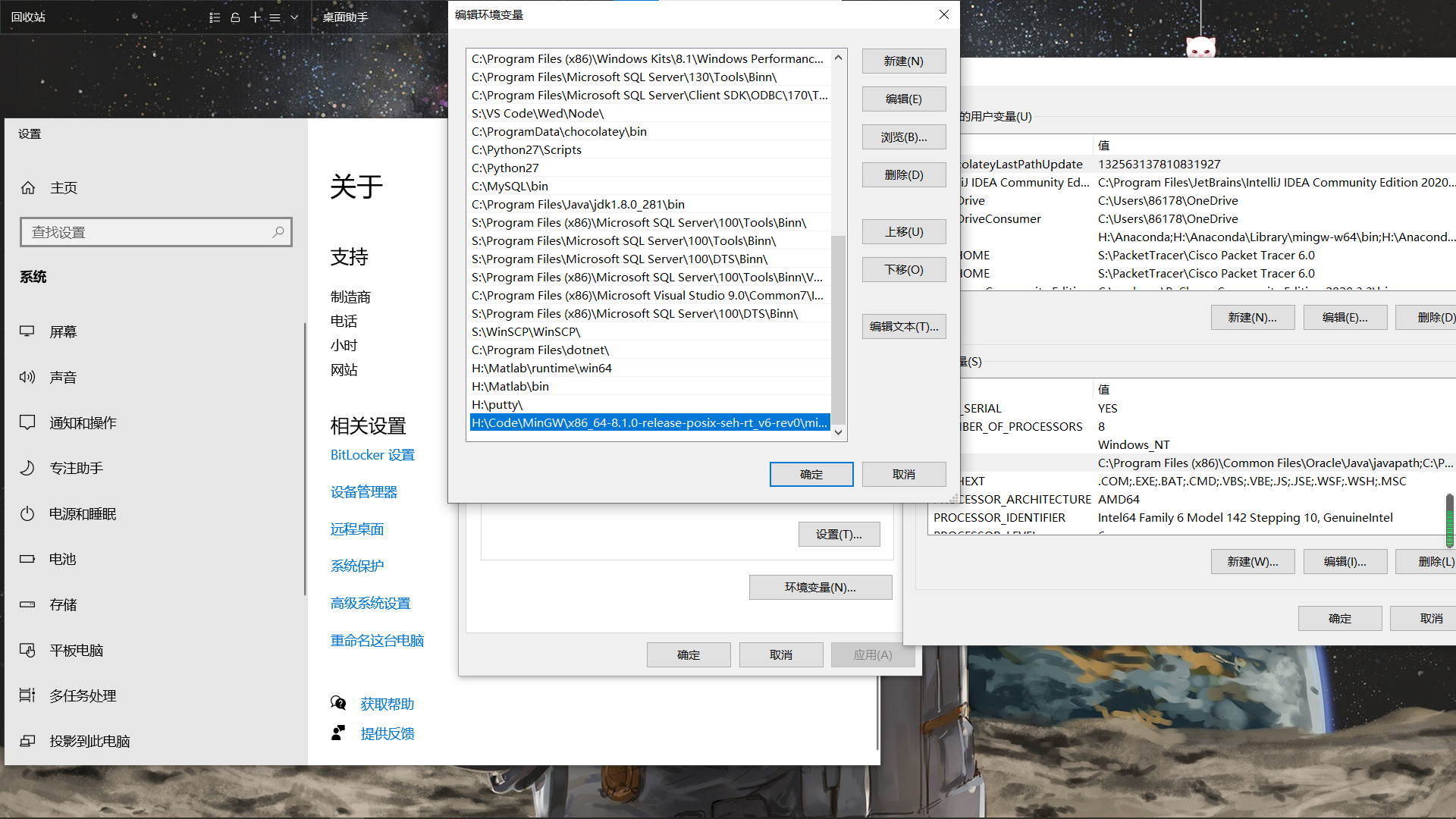The image size is (1456, 819).
Task: Click the 专注助手 moon icon
Action: (27, 468)
